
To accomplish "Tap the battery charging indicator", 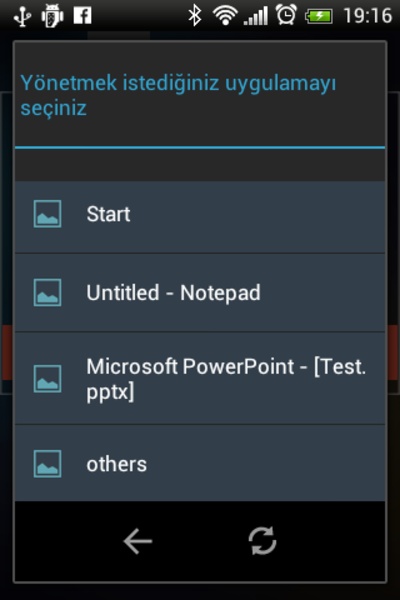I will 318,16.
